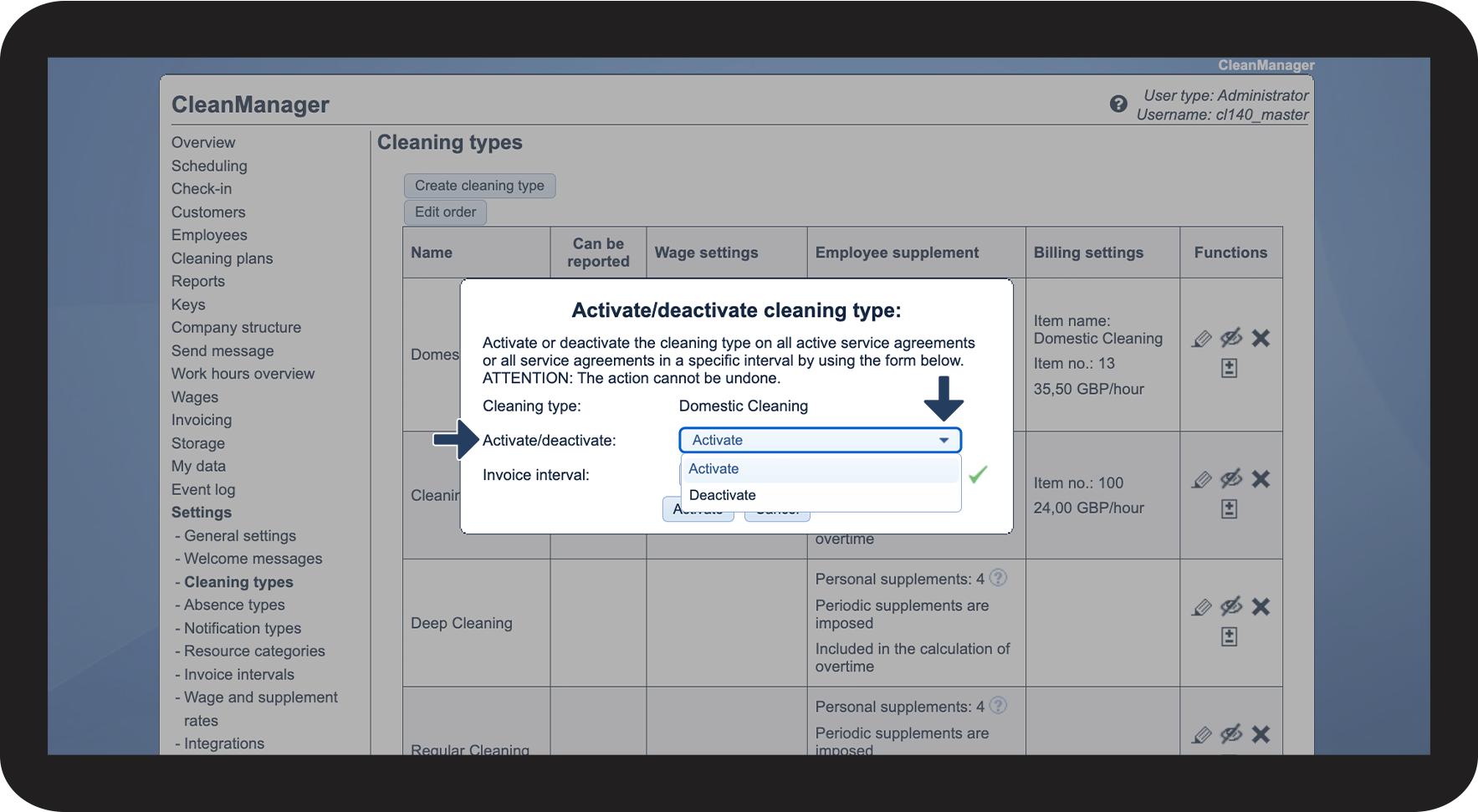The width and height of the screenshot is (1478, 812).
Task: Choose Deactivate from the dropdown list
Action: coord(723,495)
